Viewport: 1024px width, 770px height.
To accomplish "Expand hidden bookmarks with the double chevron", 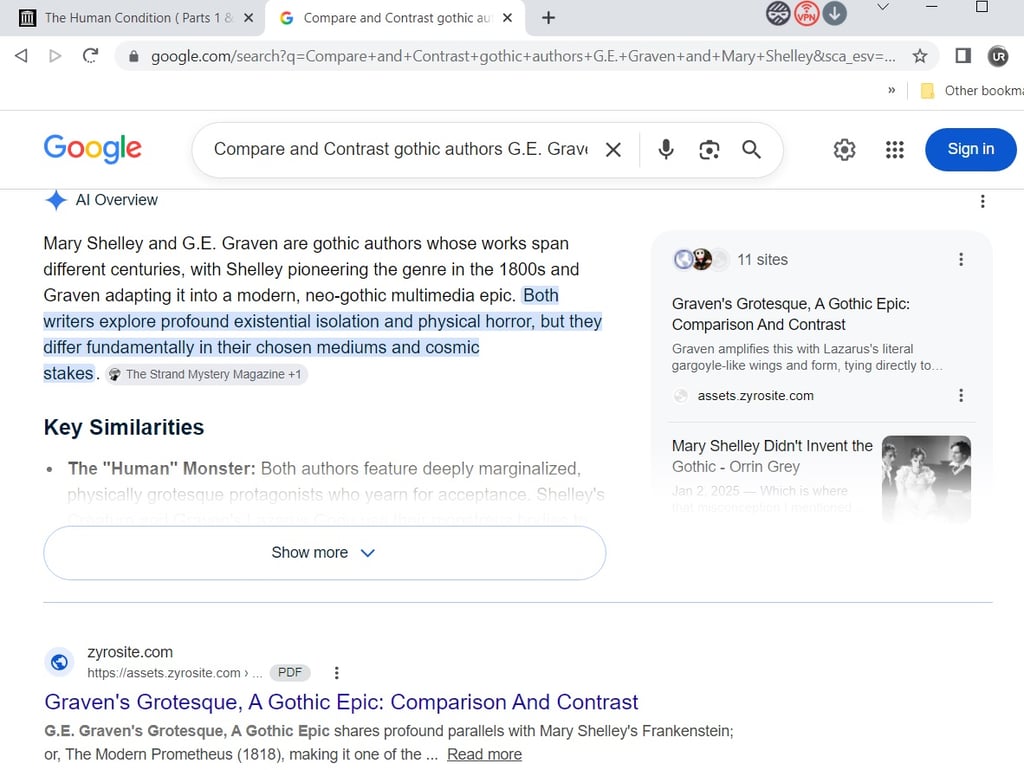I will 891,90.
